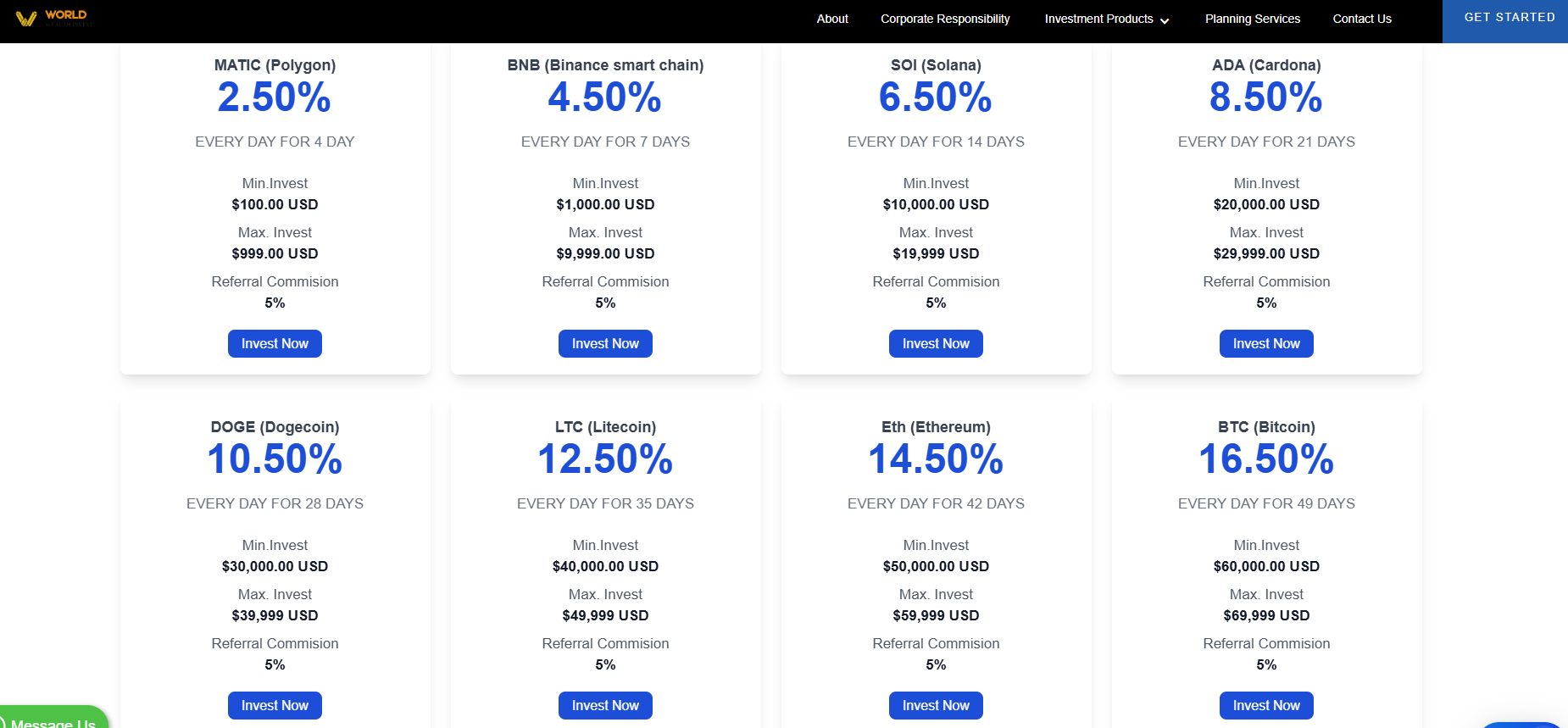Invest Now in BNB plan

(605, 343)
